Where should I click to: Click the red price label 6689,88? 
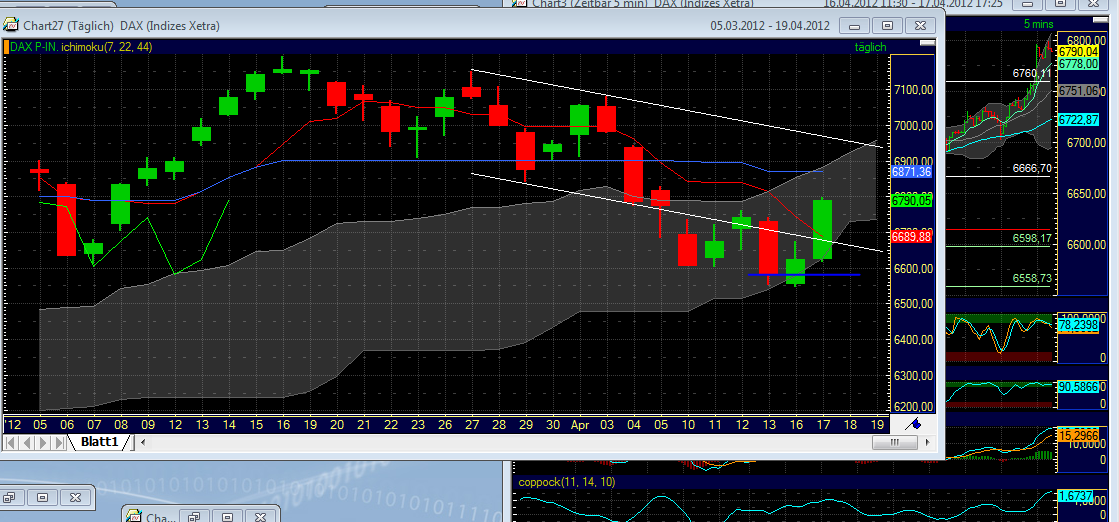click(911, 236)
